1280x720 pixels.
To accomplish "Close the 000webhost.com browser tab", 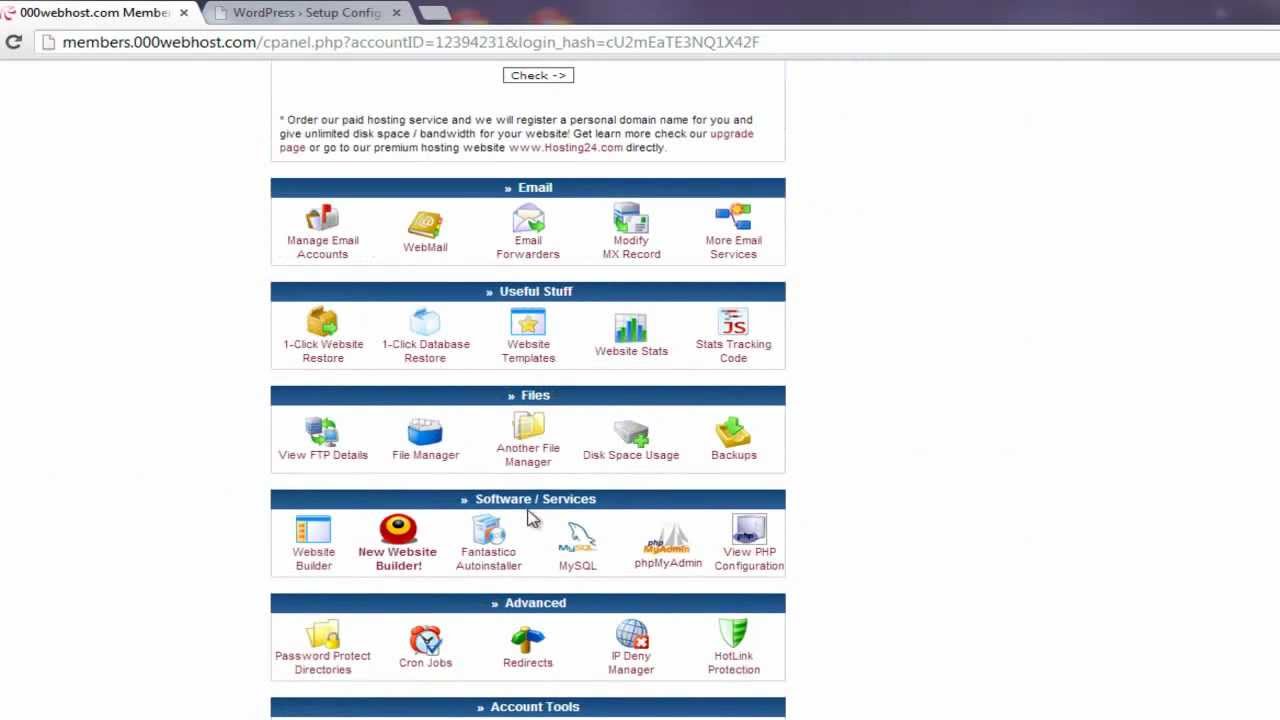I will coord(183,13).
